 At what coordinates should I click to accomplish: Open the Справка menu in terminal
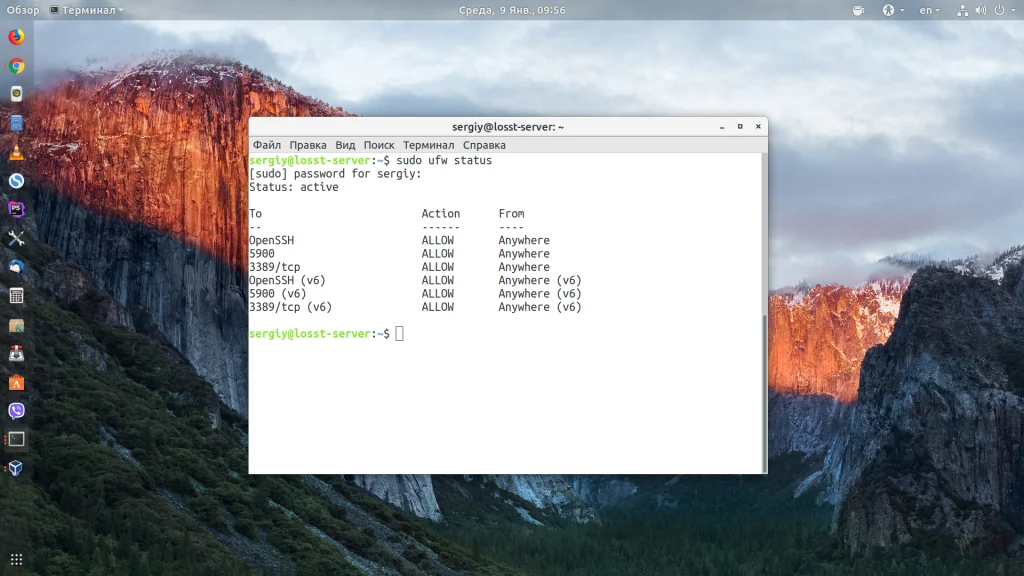pos(484,145)
